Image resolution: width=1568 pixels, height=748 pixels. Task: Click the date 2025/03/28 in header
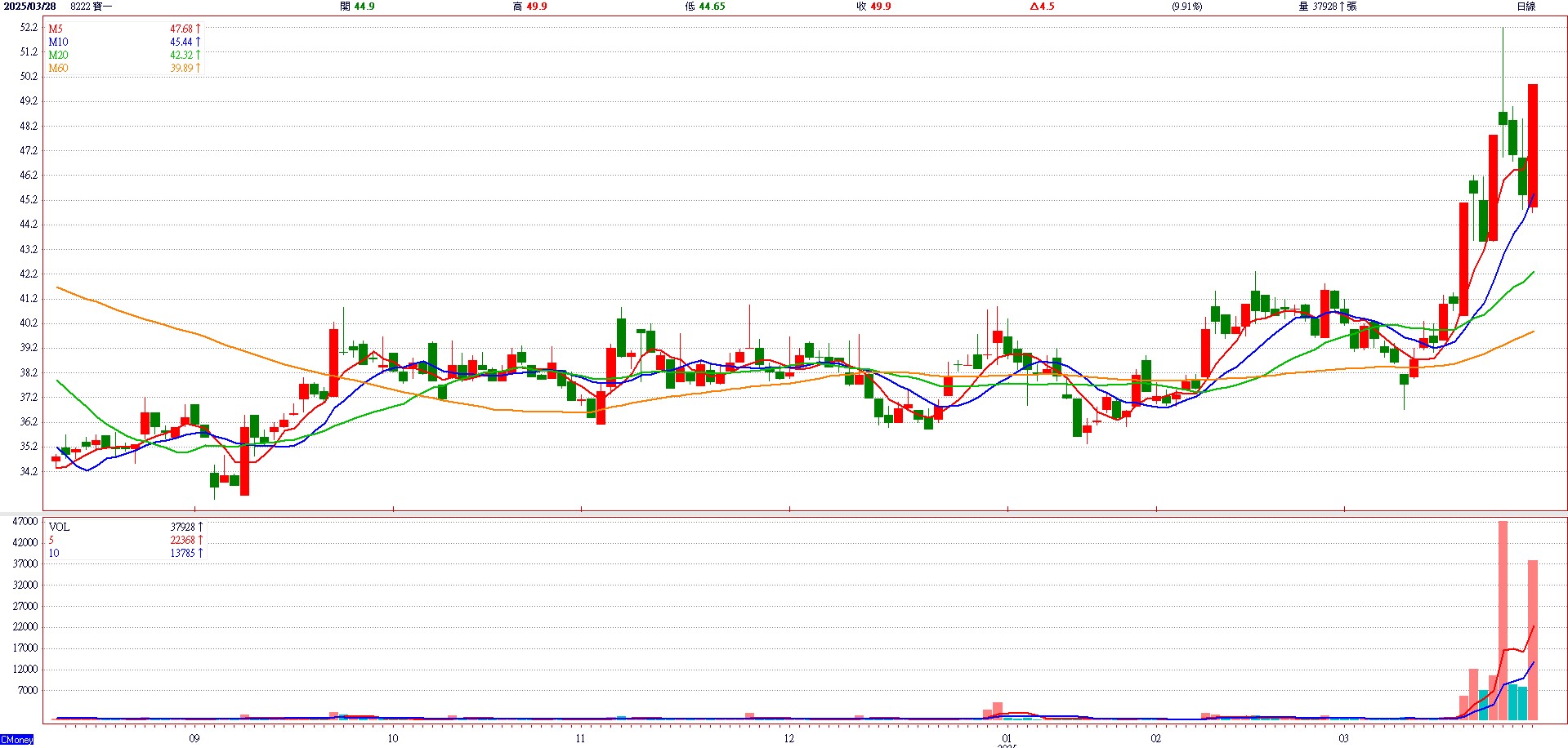pyautogui.click(x=31, y=7)
